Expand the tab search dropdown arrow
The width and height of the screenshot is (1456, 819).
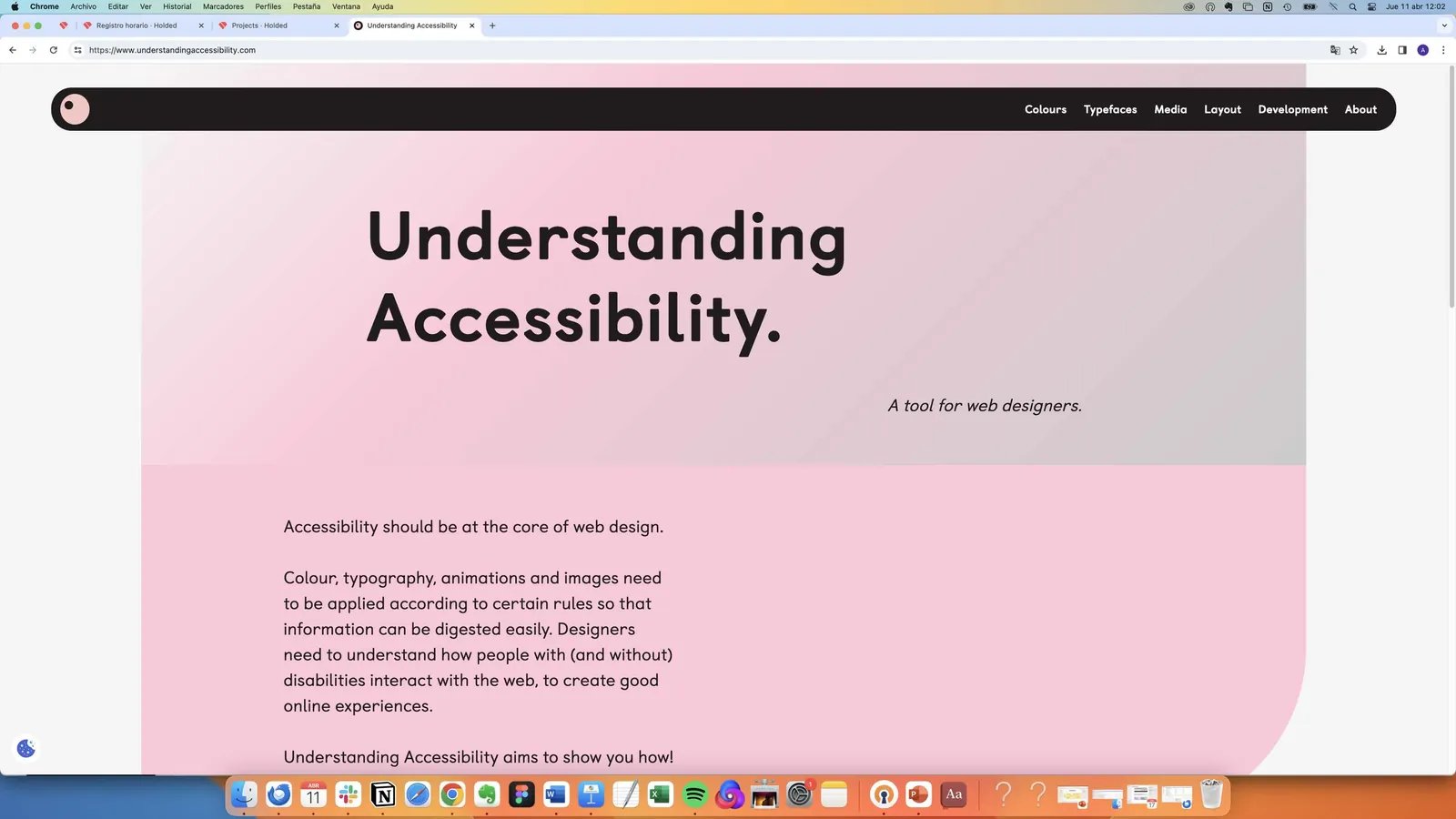coord(1444,25)
